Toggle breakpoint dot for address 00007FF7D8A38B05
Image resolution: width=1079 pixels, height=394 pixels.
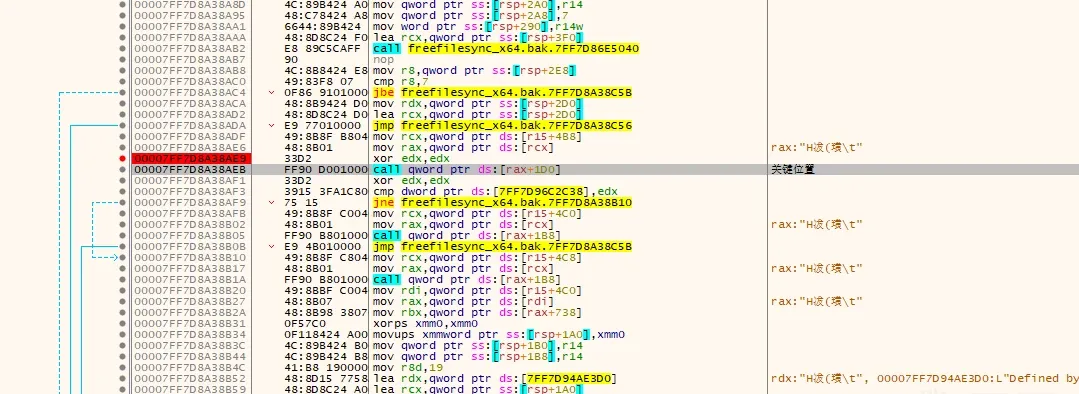pos(122,235)
